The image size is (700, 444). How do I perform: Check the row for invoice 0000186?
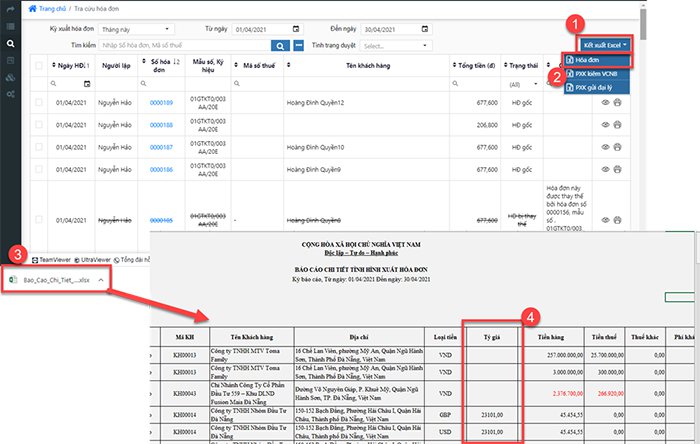click(x=39, y=169)
